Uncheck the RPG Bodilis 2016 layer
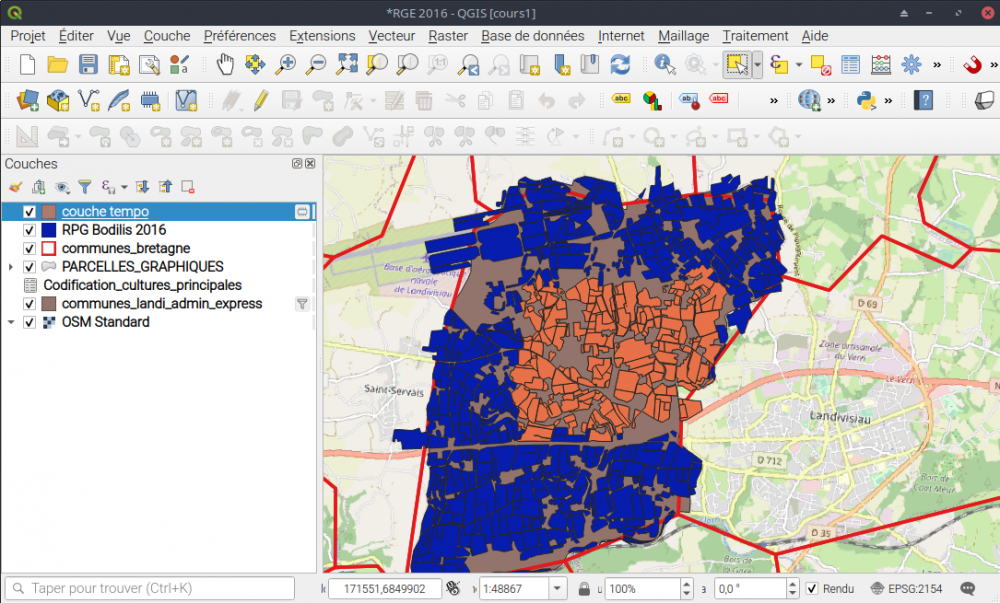 point(29,230)
